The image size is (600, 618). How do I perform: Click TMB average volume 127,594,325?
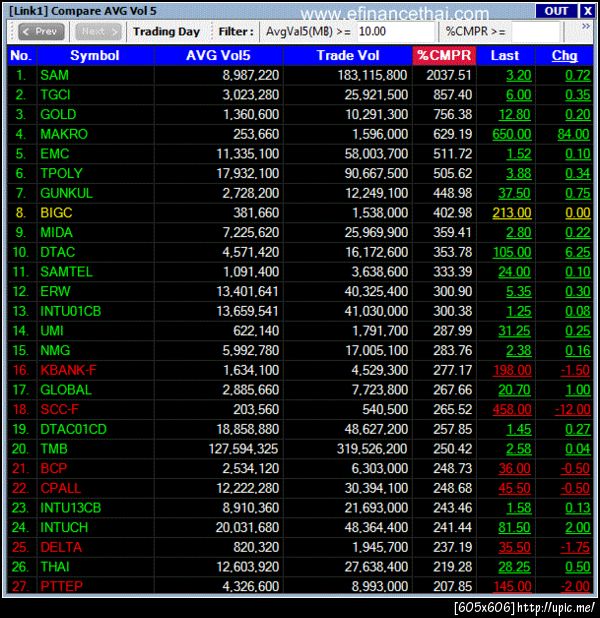[x=243, y=449]
